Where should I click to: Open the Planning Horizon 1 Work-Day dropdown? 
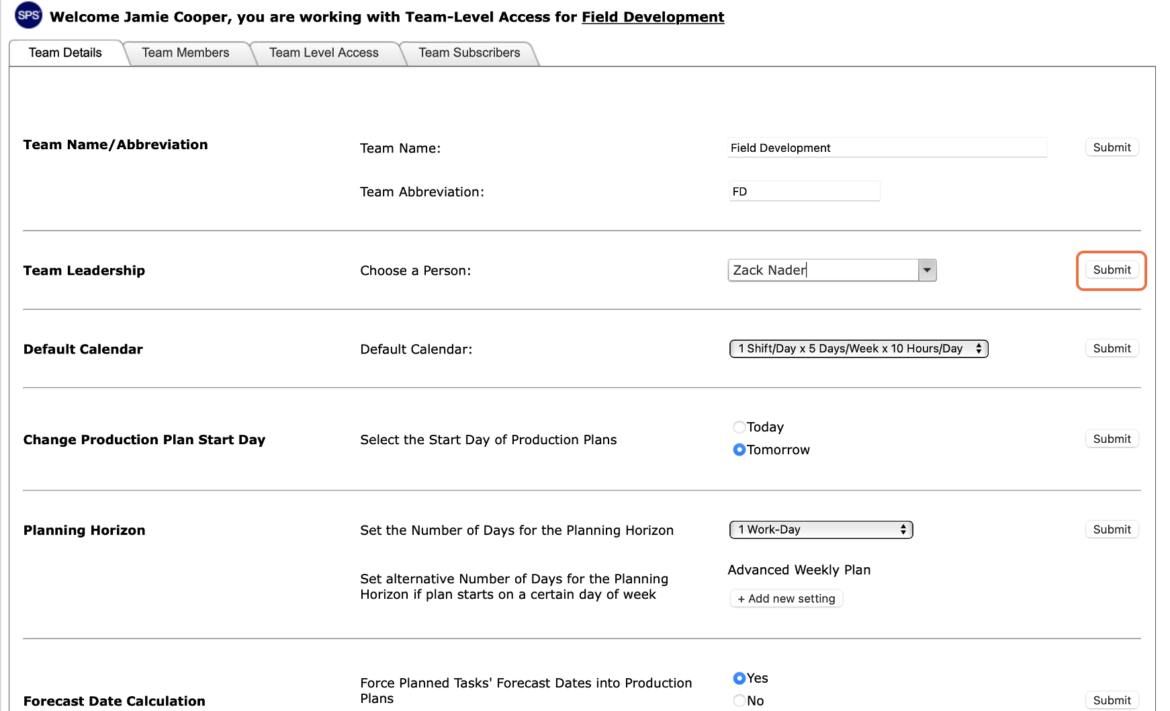[x=821, y=530]
